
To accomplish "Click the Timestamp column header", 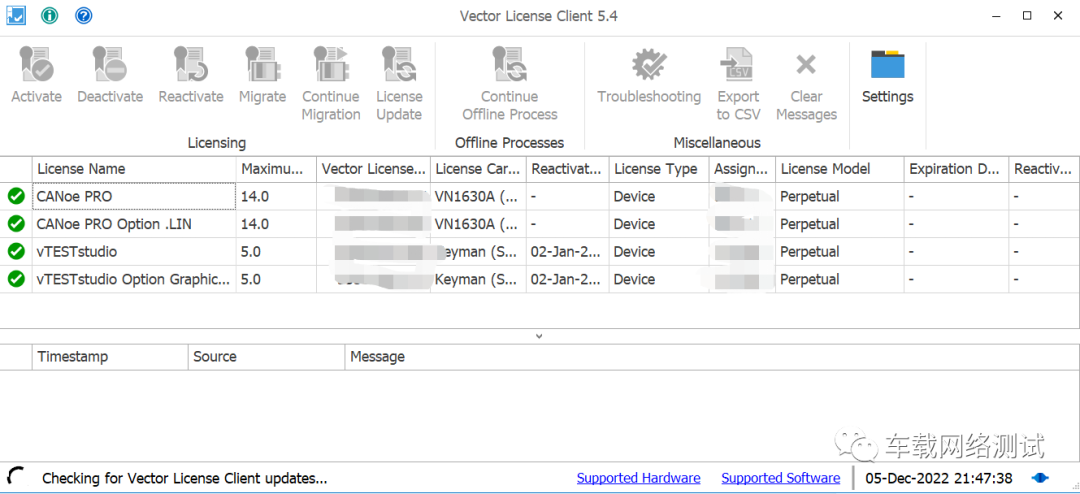I will 110,357.
